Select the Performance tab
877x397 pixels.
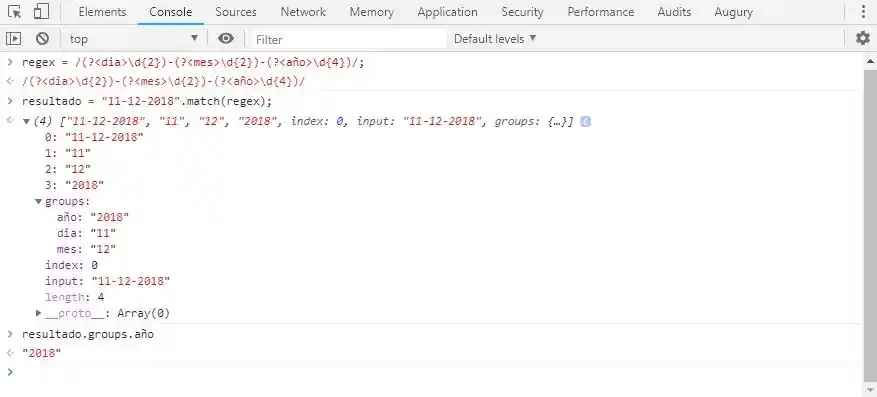601,12
